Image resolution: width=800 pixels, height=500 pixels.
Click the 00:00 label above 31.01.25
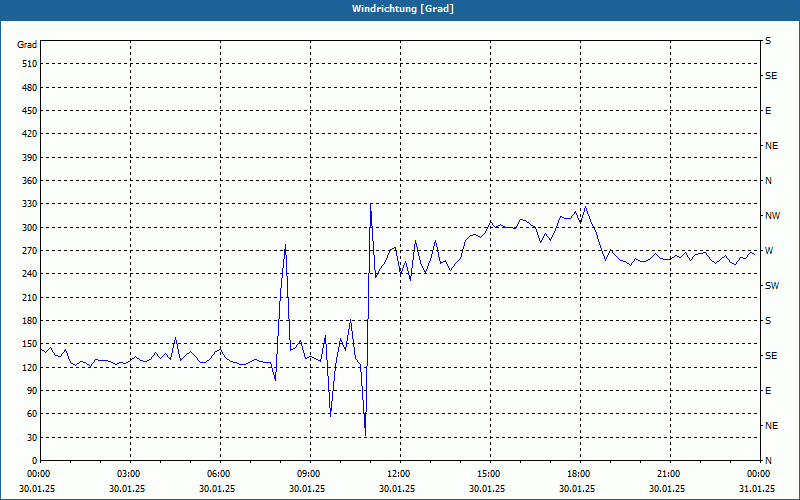(759, 474)
